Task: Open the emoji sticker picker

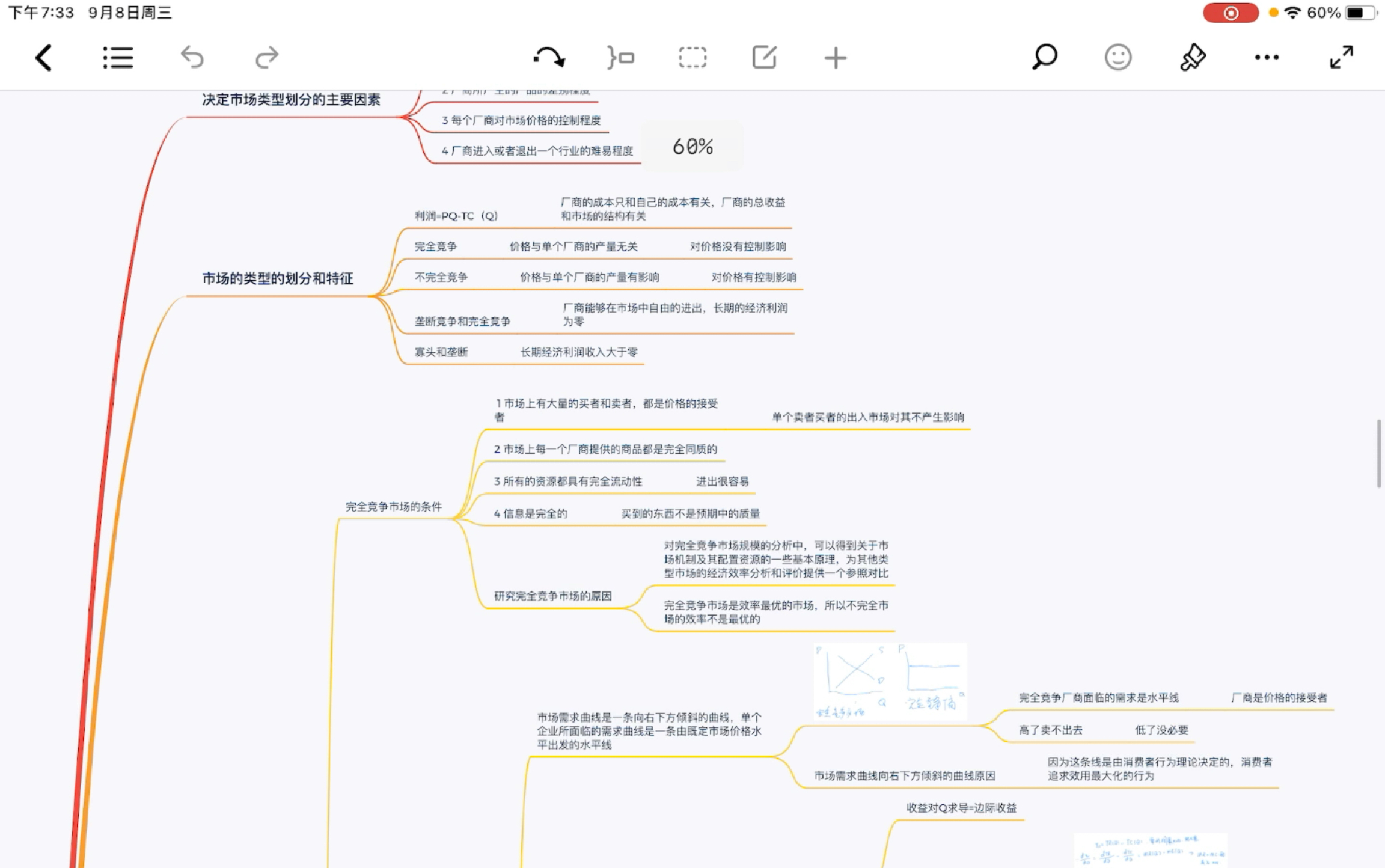Action: pyautogui.click(x=1118, y=58)
